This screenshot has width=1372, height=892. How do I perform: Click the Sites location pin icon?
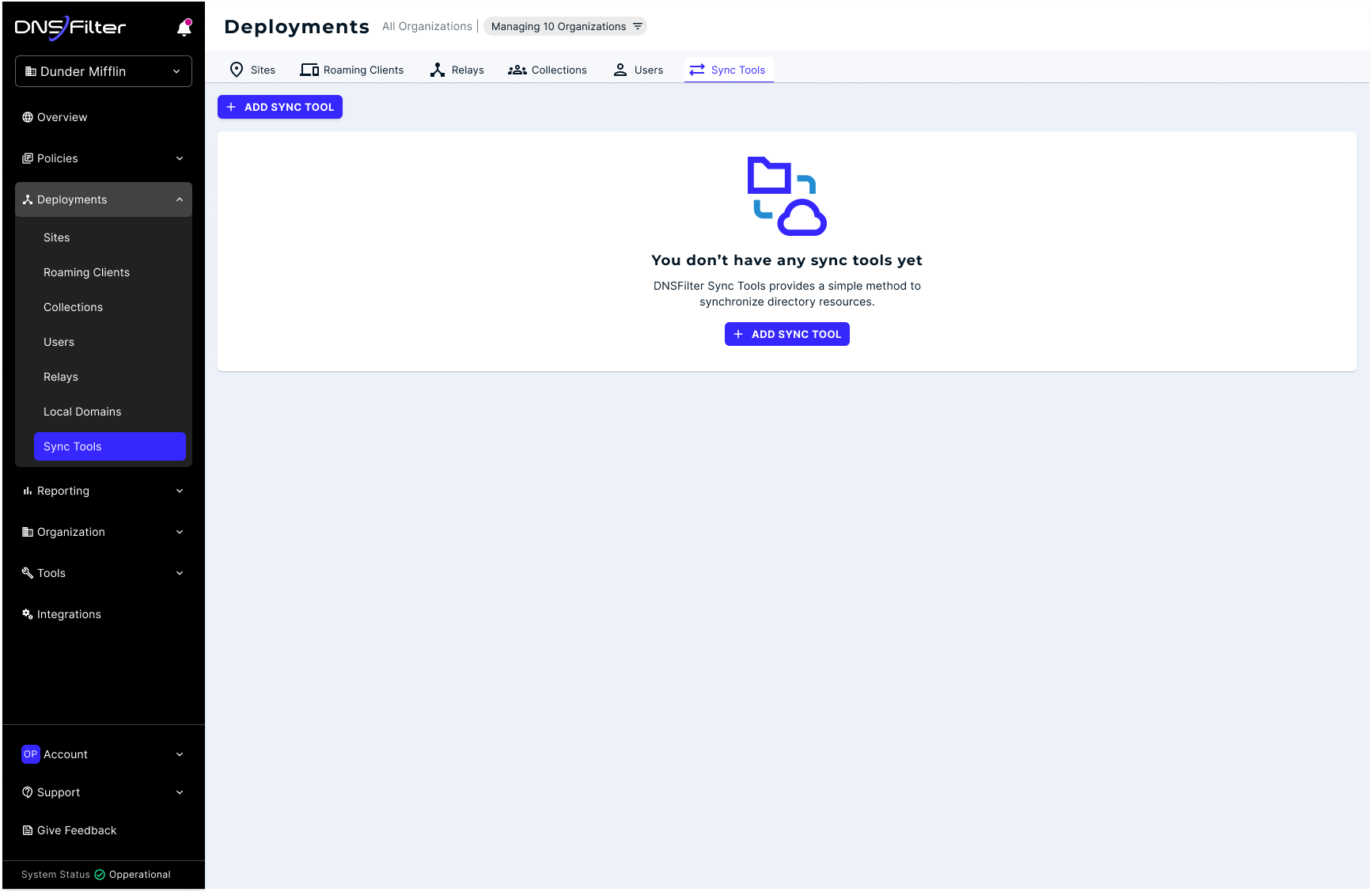click(x=237, y=70)
